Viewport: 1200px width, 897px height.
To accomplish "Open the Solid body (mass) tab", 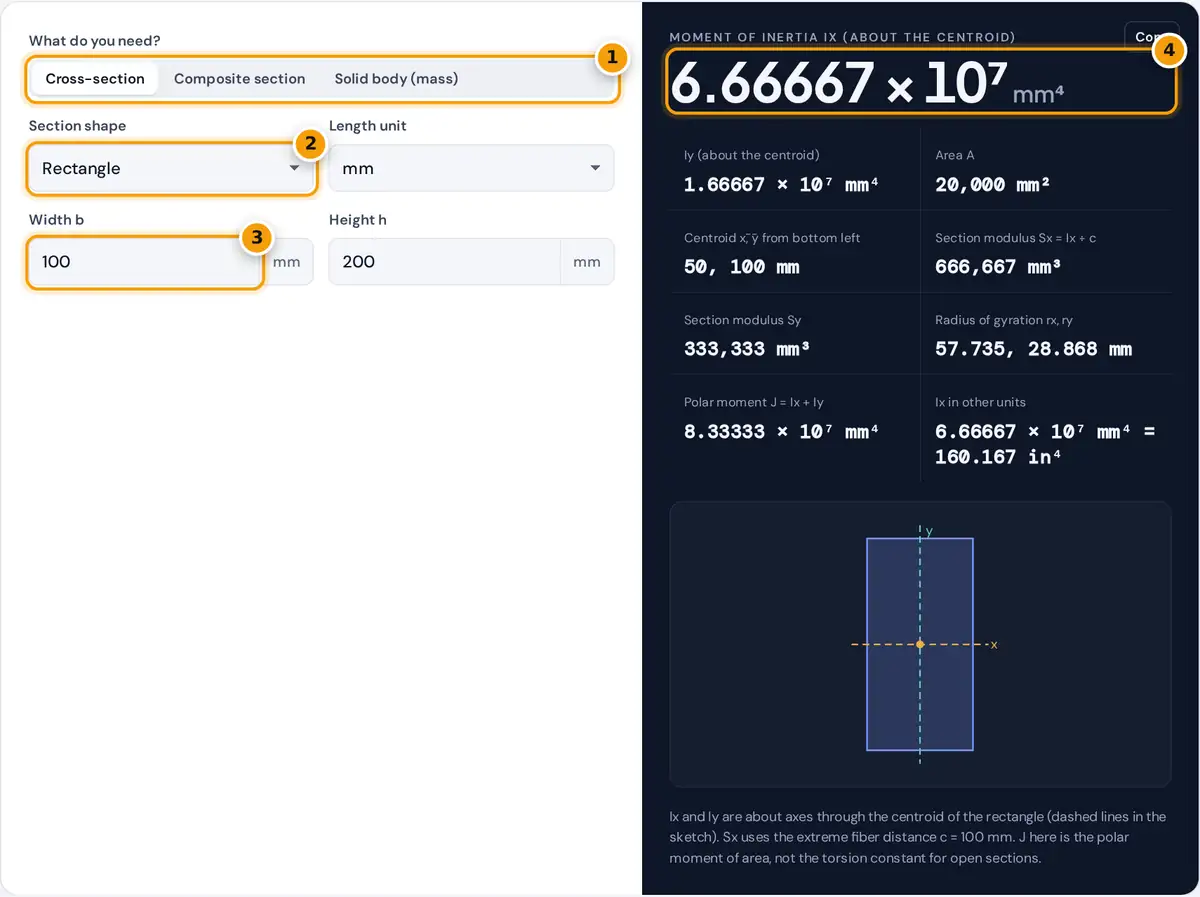I will click(x=396, y=79).
